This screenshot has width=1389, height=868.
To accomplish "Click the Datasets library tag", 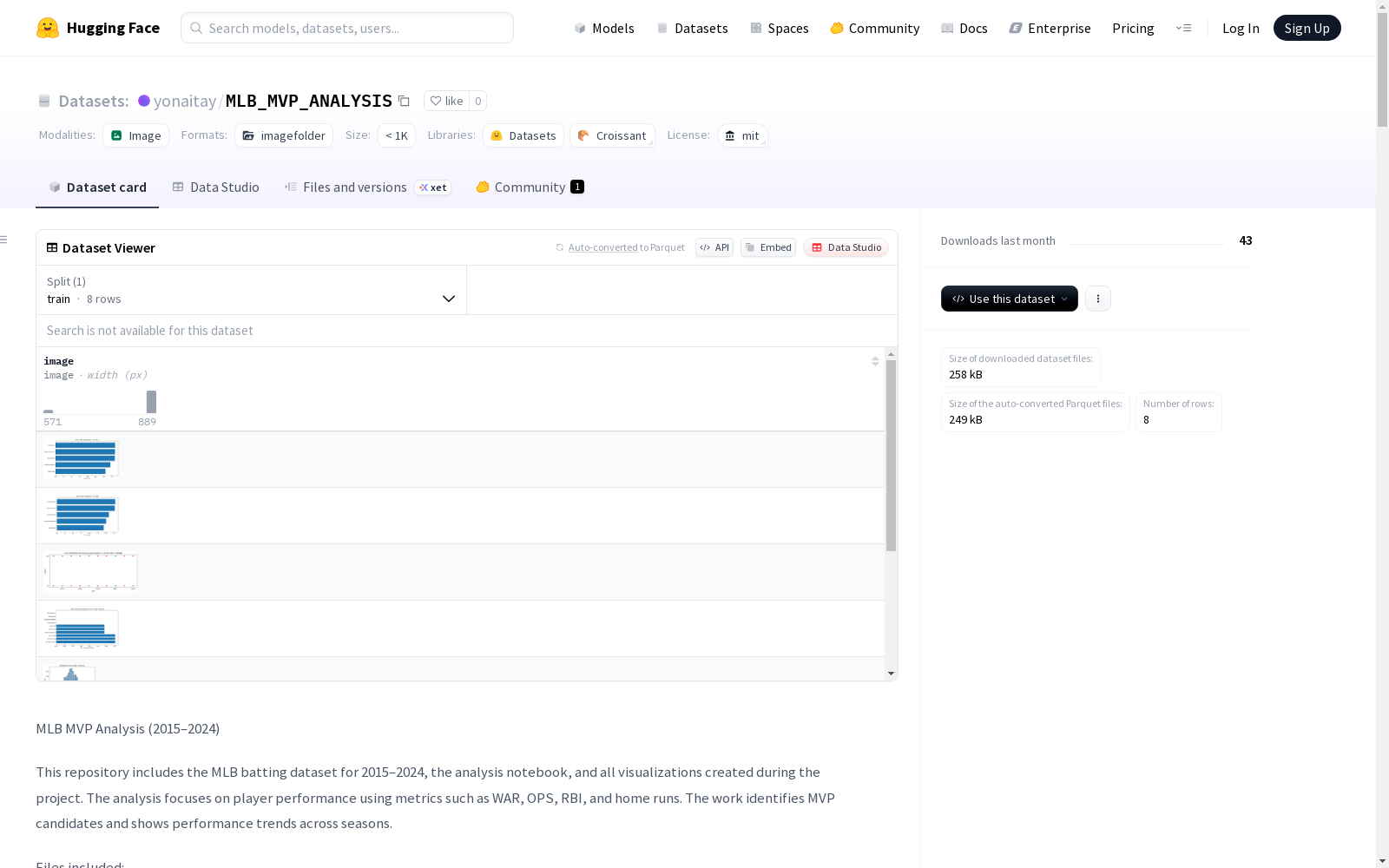I will [x=523, y=135].
